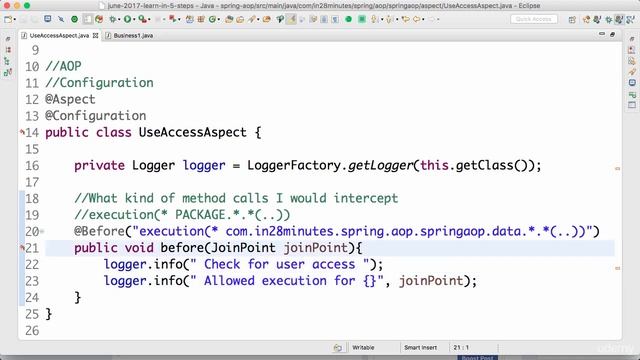Viewport: 640px width, 360px height.
Task: Click the status bar icon left of Writable
Action: click(x=338, y=348)
